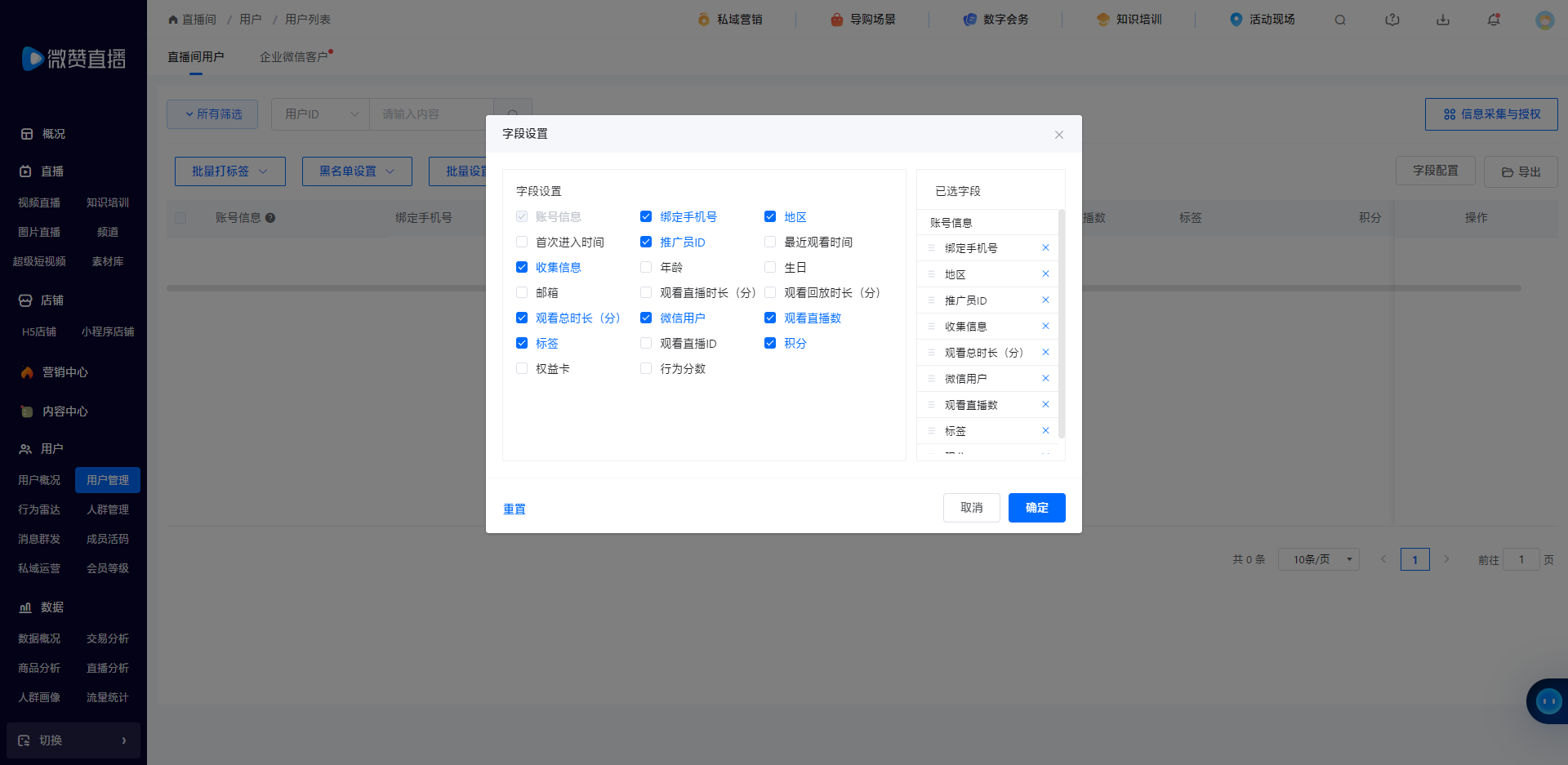The image size is (1568, 765).
Task: Remove 绑定手机号 from selected fields
Action: pos(1045,247)
